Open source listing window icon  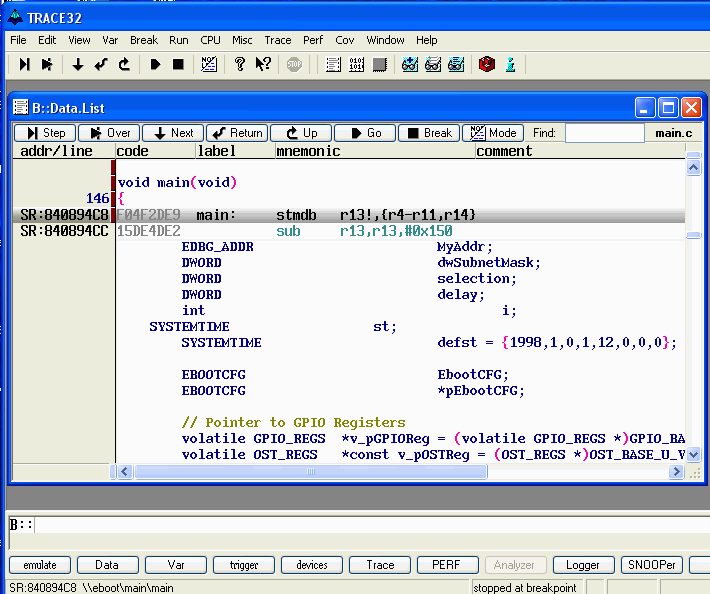pyautogui.click(x=333, y=65)
